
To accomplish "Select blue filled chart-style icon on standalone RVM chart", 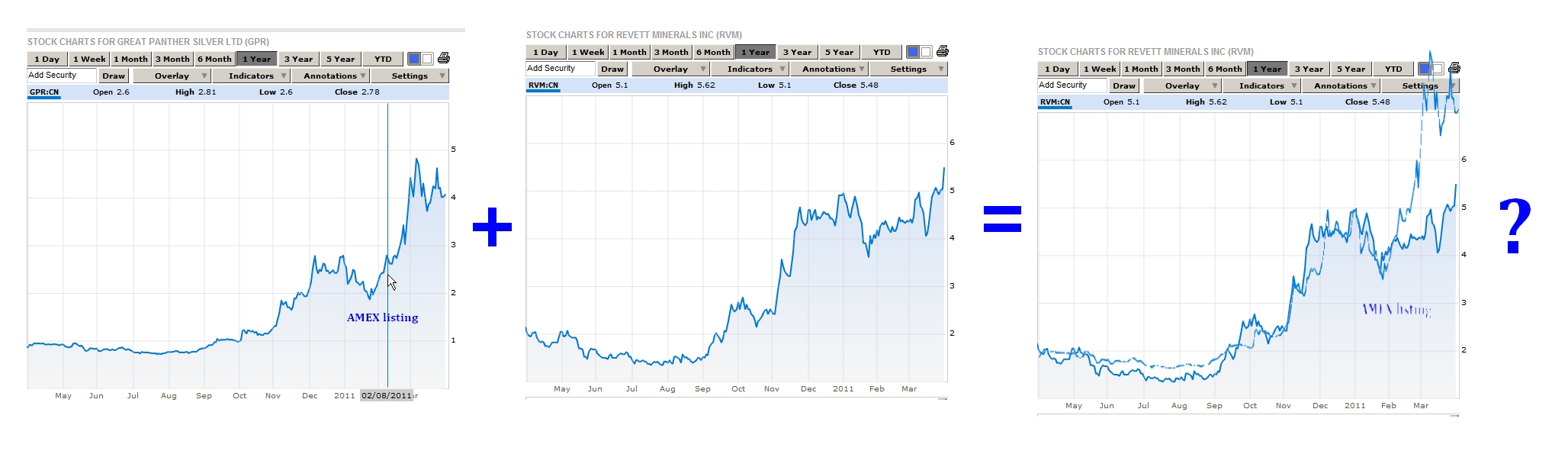I will [913, 52].
